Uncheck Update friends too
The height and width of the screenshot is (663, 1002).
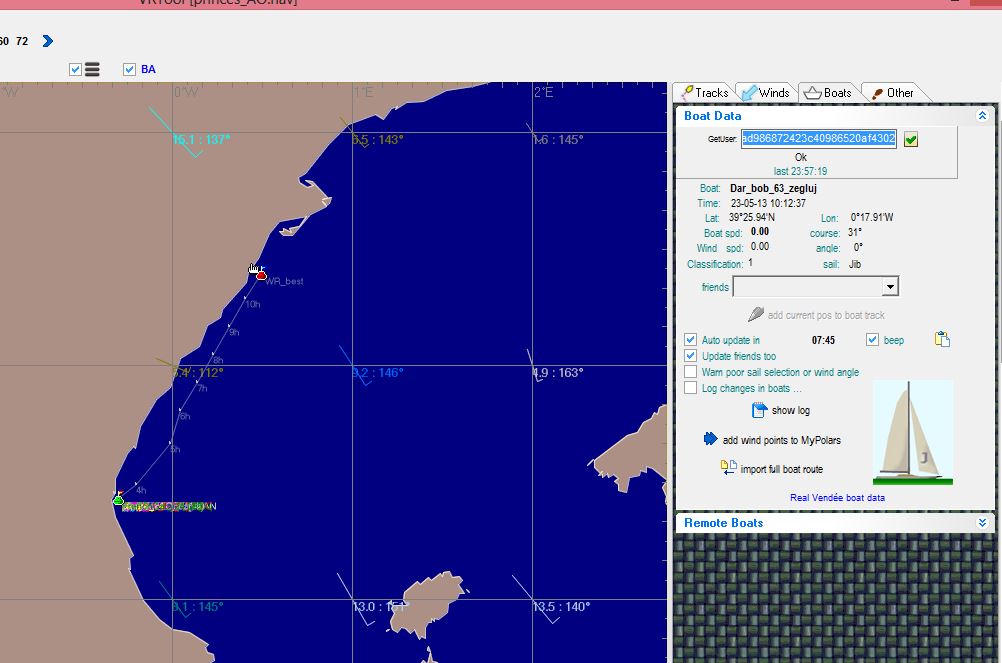click(690, 355)
